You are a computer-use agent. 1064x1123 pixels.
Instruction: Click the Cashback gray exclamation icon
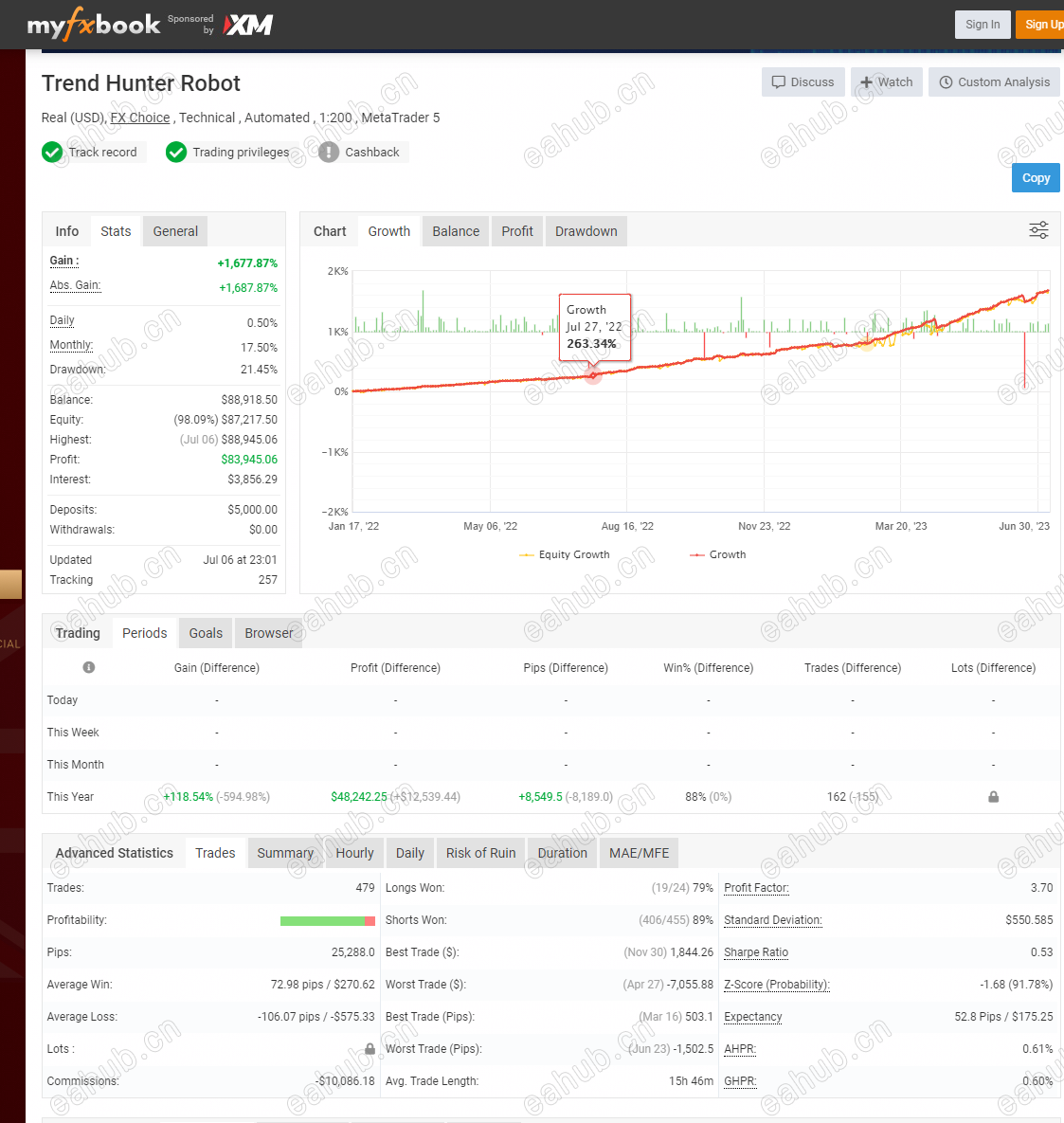pyautogui.click(x=329, y=153)
